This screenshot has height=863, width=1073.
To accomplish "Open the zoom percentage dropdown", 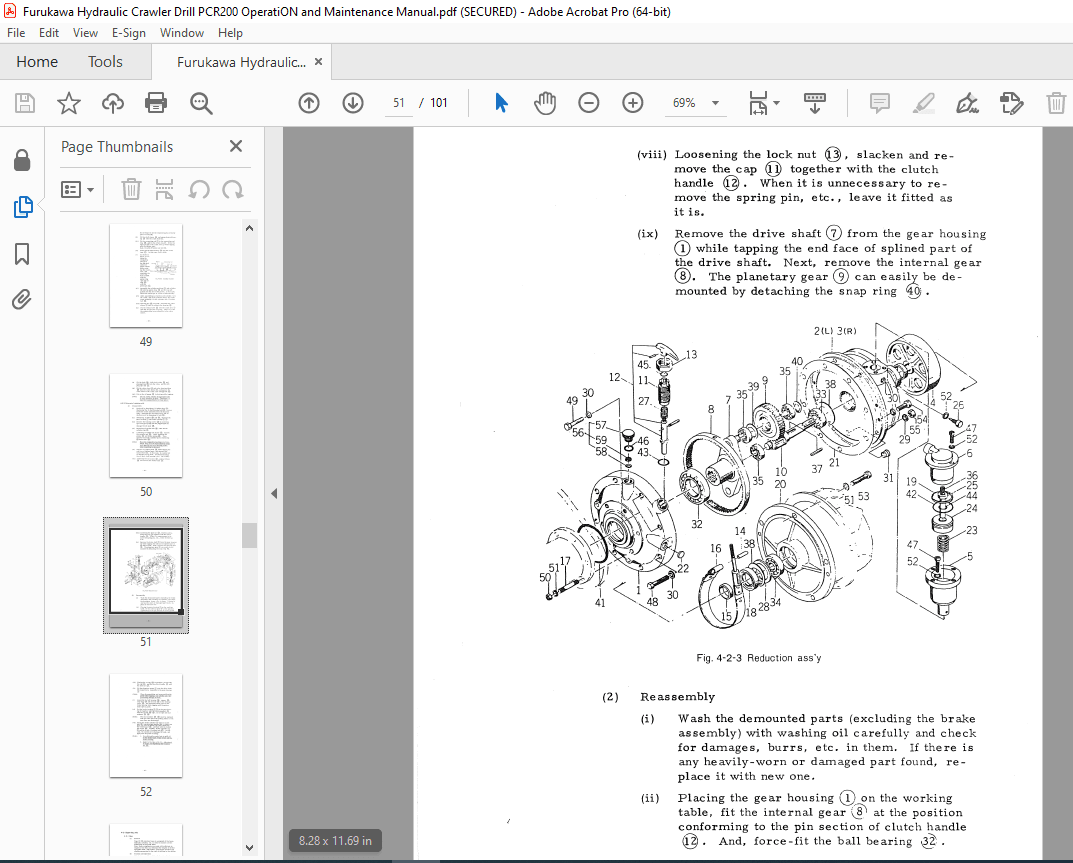I will [x=714, y=102].
